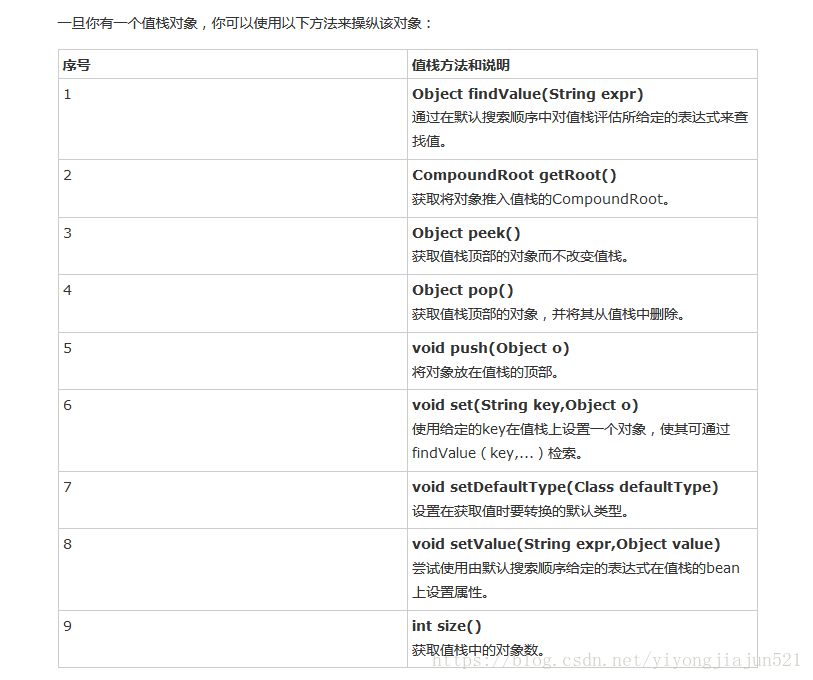Click the line findValue ( key,... ) 检索
Viewport: 813px width, 680px height.
point(497,453)
